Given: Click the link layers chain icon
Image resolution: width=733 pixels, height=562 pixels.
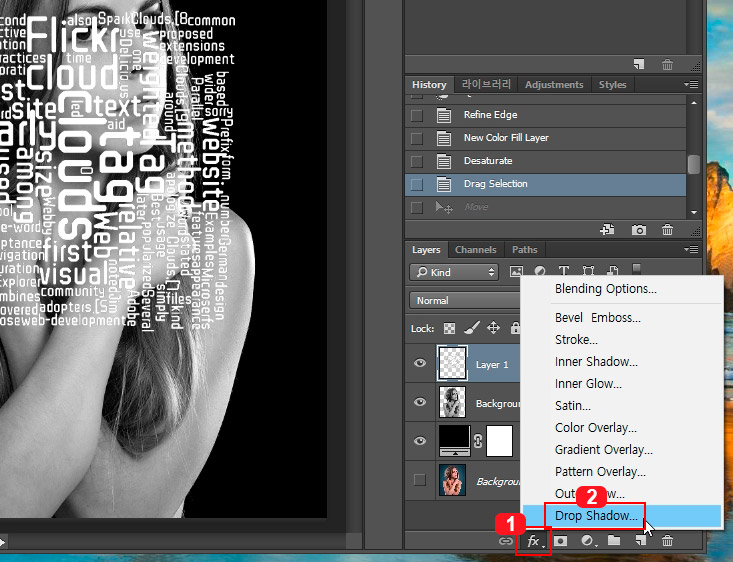Looking at the screenshot, I should (x=506, y=541).
